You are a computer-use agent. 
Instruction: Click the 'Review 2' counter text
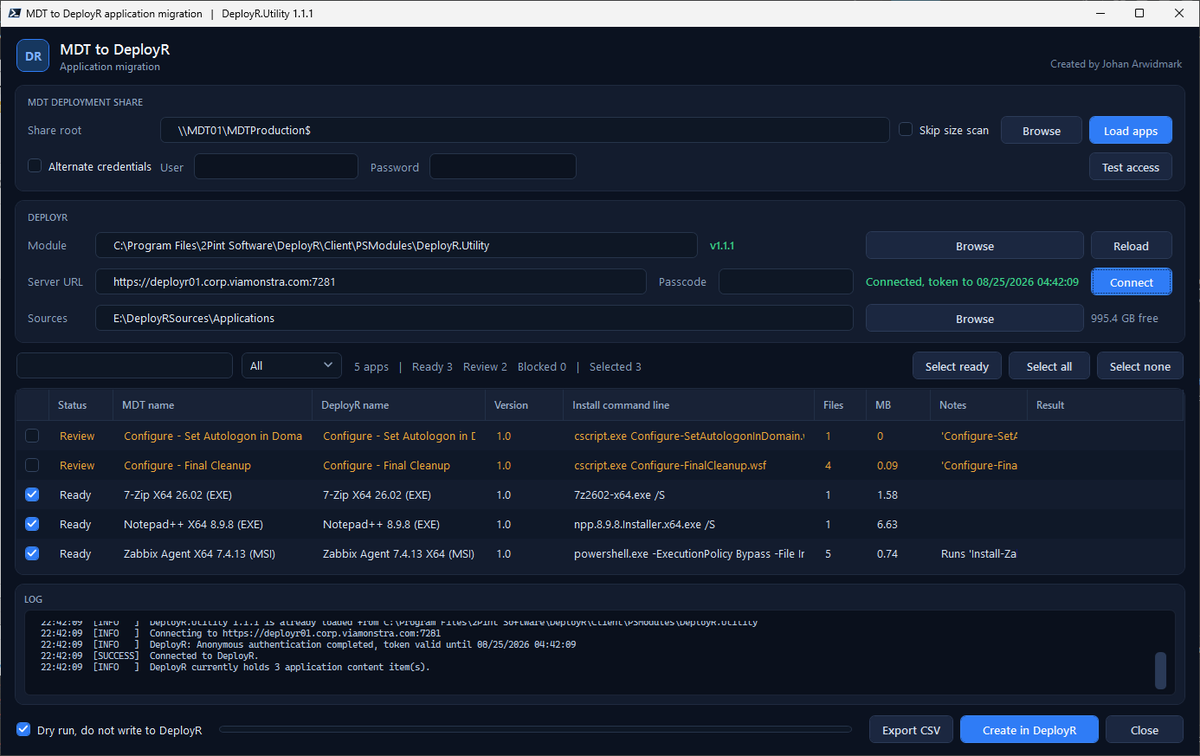click(x=485, y=367)
